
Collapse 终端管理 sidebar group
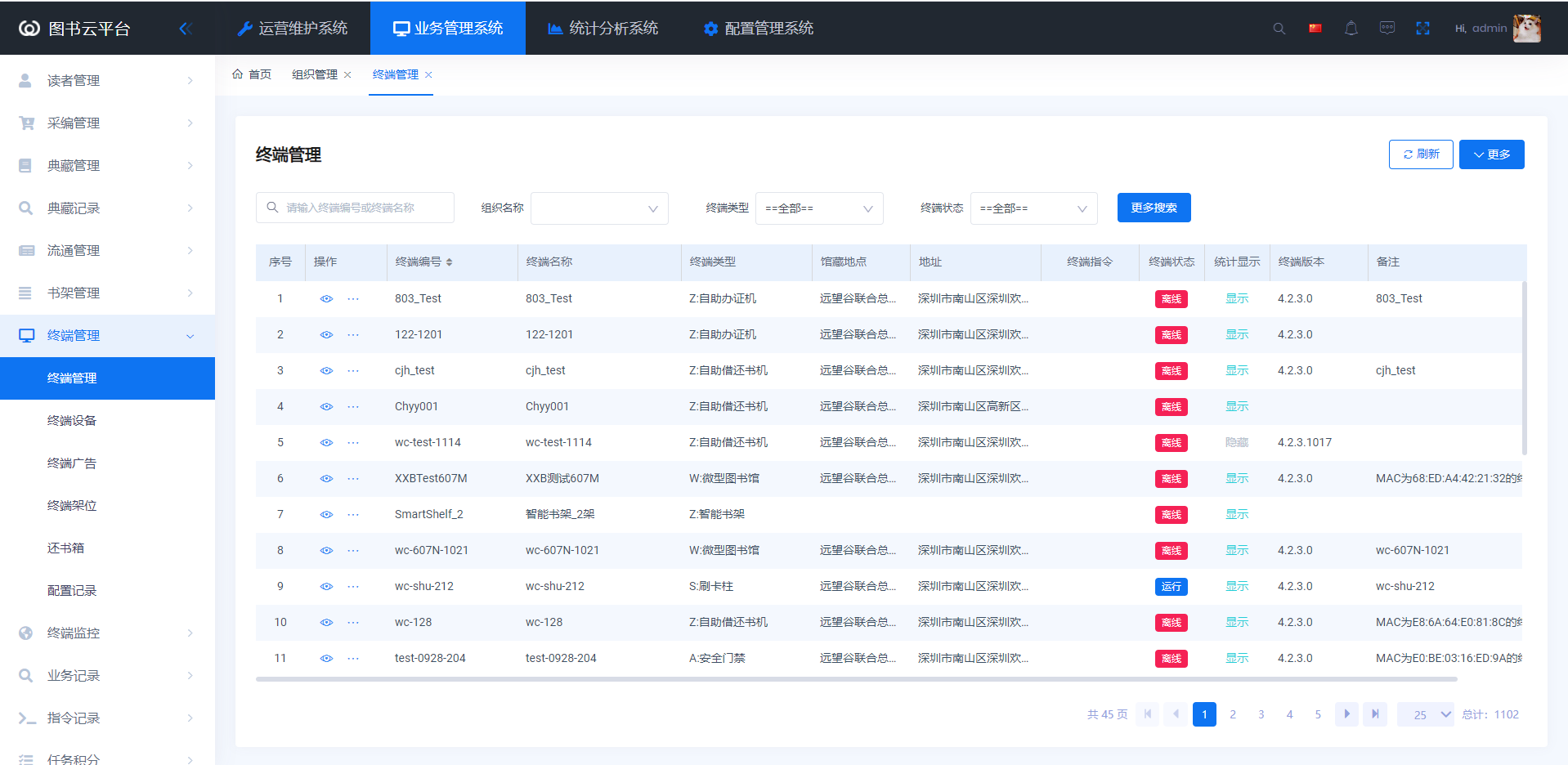click(x=107, y=336)
